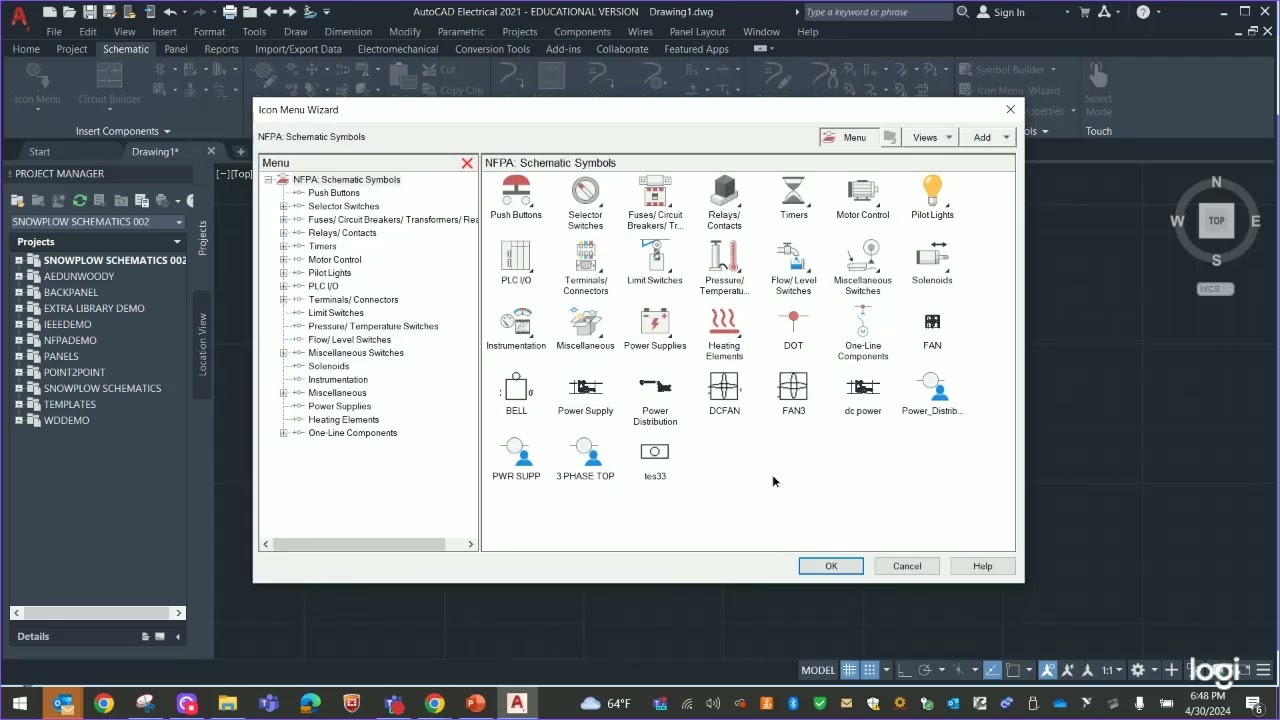Open the Wires menu

640,32
